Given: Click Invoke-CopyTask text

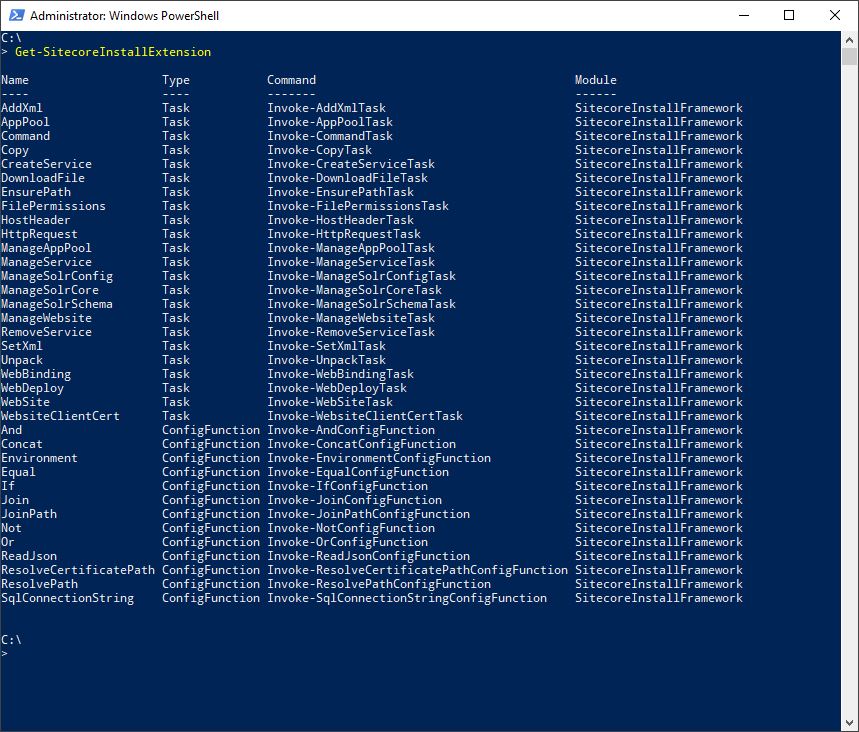Looking at the screenshot, I should (319, 150).
